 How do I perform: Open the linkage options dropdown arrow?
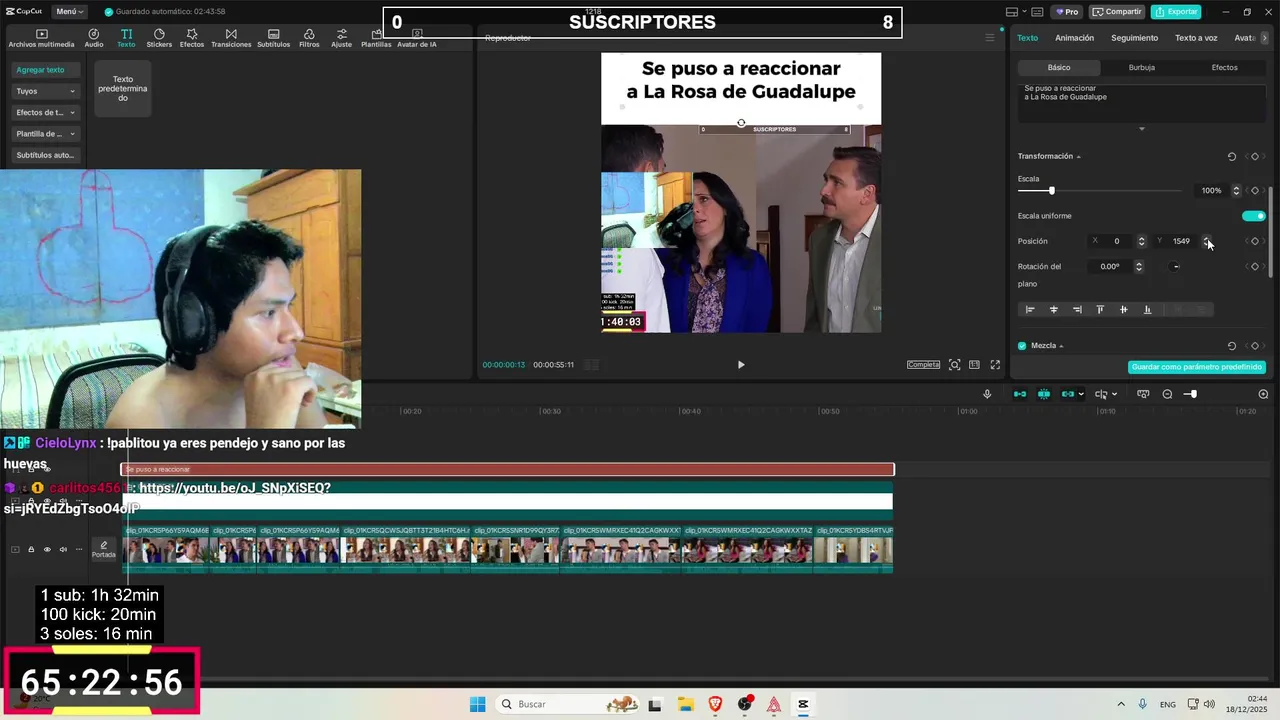tap(1081, 394)
